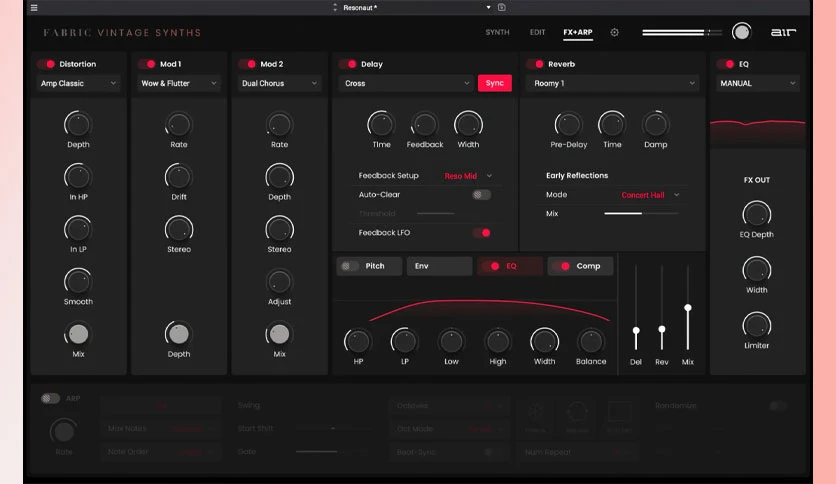Click the Mod 1 Rate knob
The image size is (836, 484).
pos(179,125)
